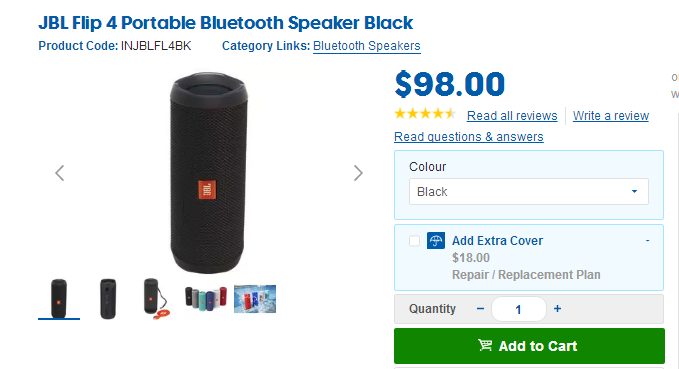Select the first front-view speaker thumbnail
The image size is (679, 369).
point(59,299)
